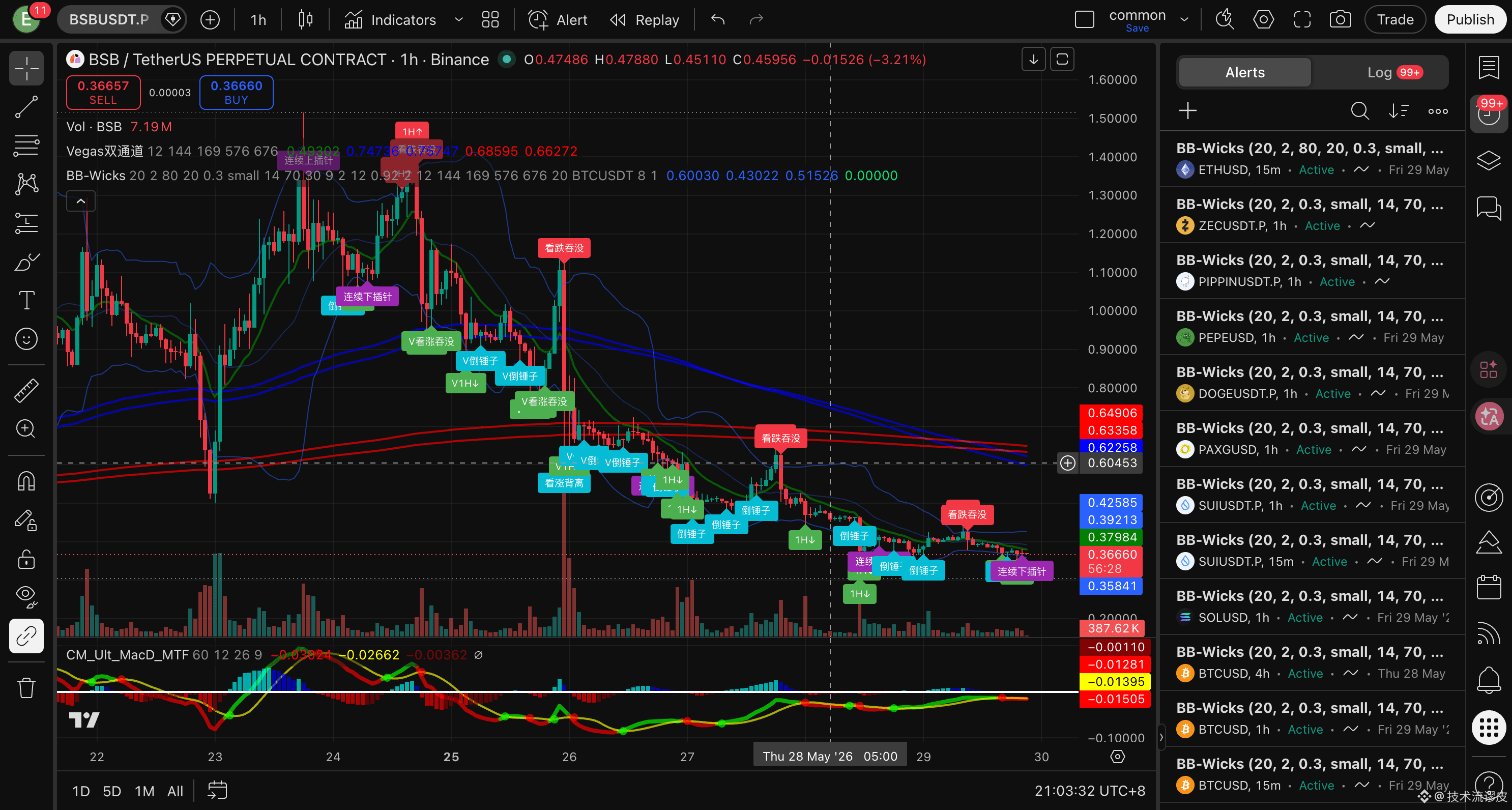Select the 5D date range
This screenshot has width=1512, height=810.
[x=112, y=791]
